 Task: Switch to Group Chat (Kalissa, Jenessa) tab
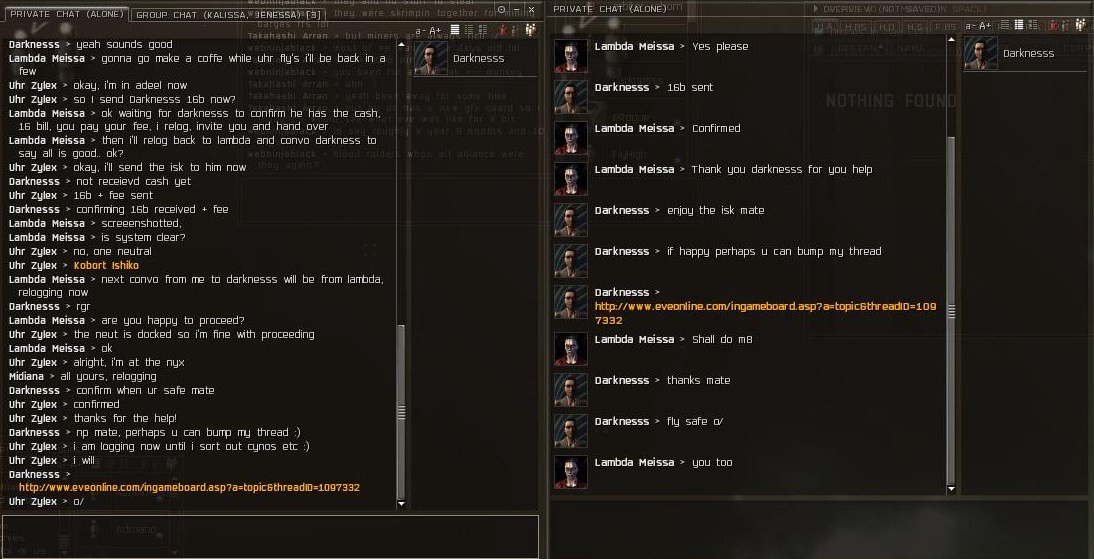coord(228,14)
